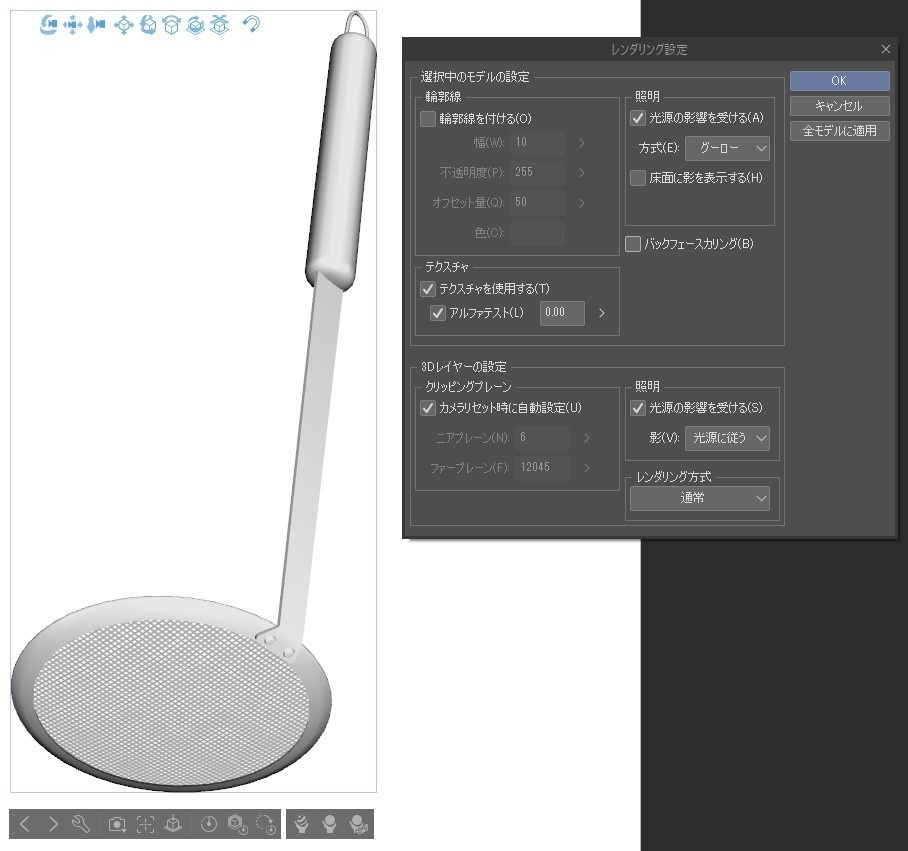The image size is (908, 851).
Task: Expand the 幅 width slider arrow
Action: pyautogui.click(x=581, y=143)
